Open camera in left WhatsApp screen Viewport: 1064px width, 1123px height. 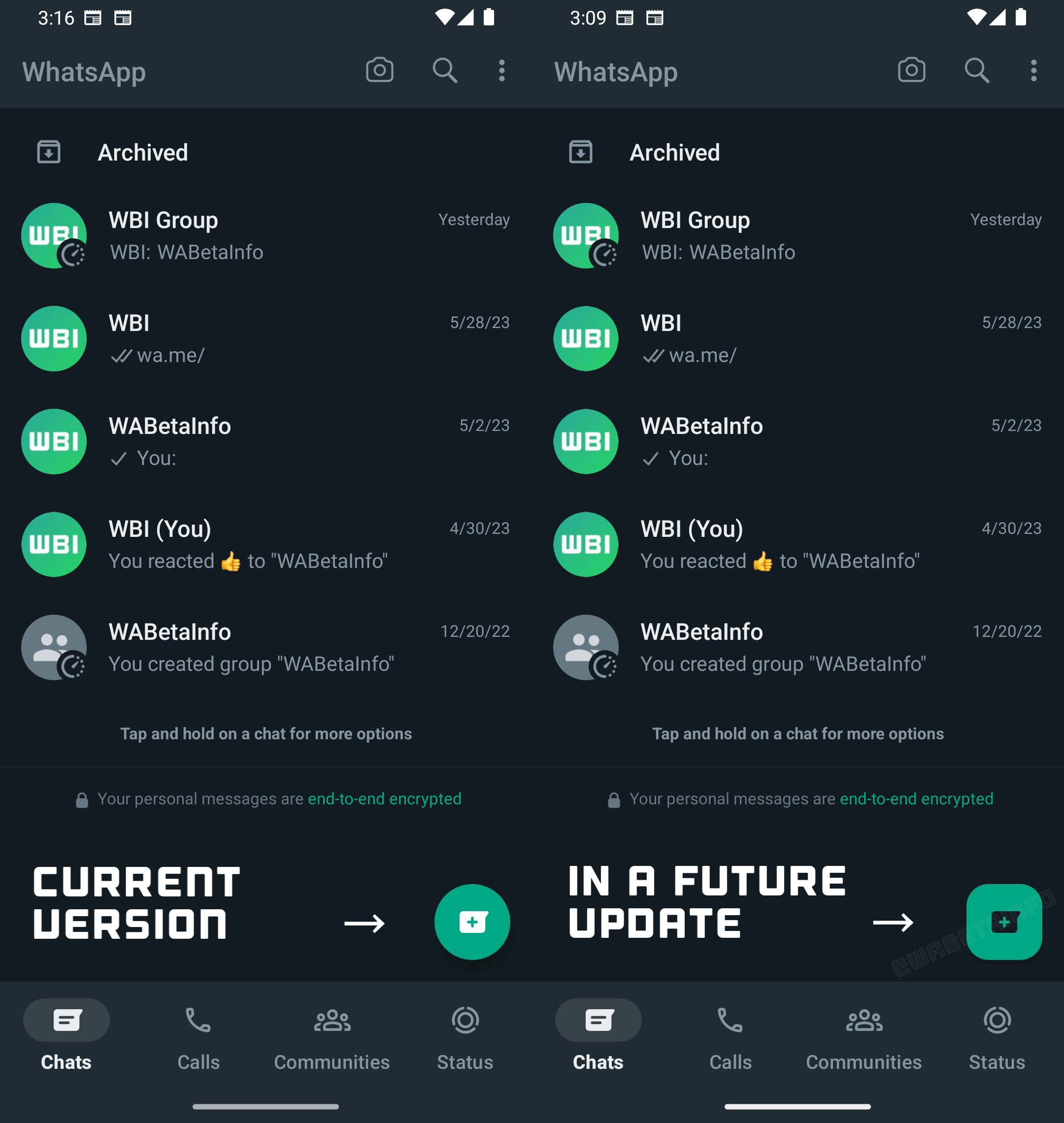click(379, 71)
